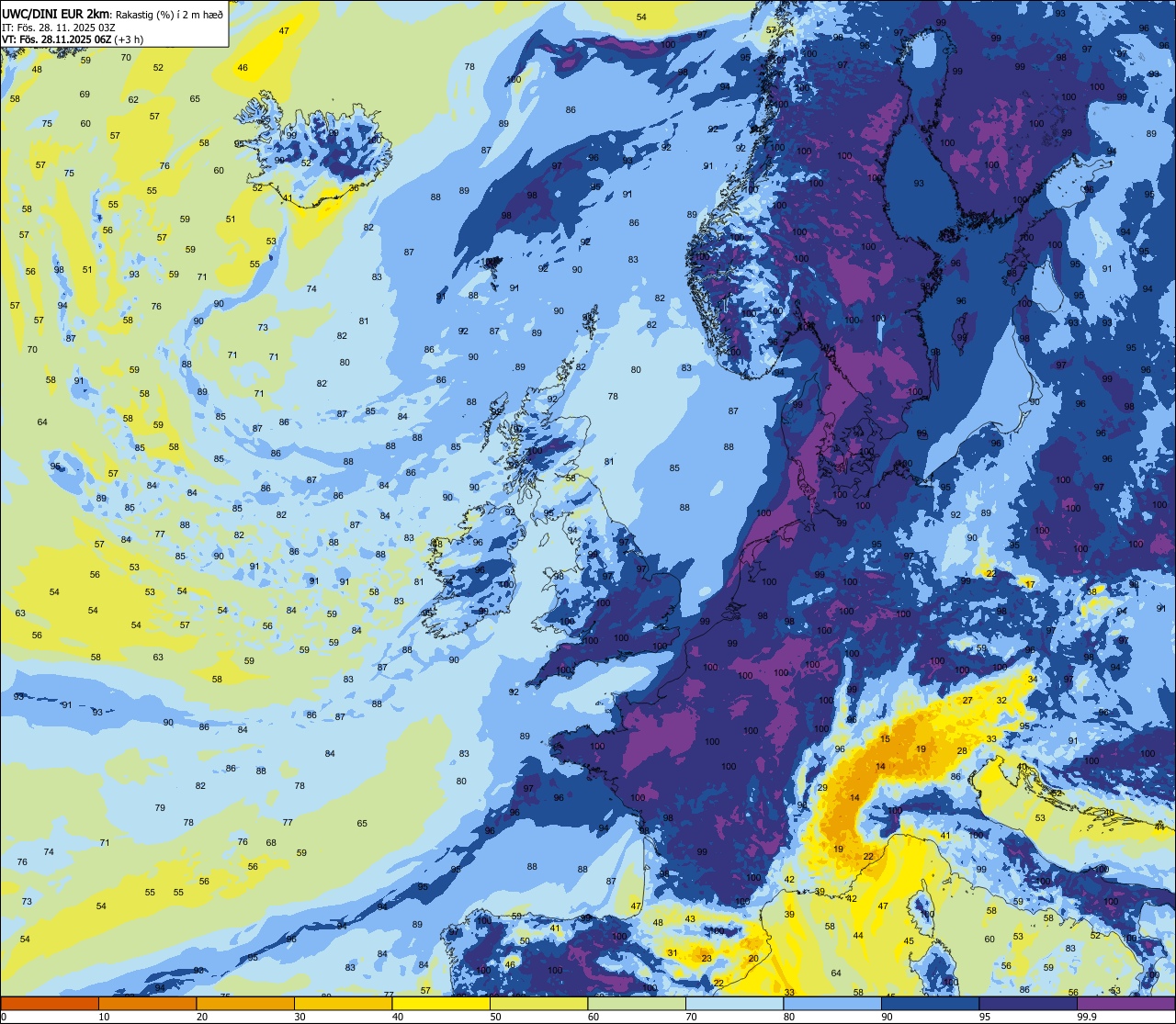Click the "(+3 h)" forecast offset text
The width and height of the screenshot is (1176, 1024).
point(128,39)
